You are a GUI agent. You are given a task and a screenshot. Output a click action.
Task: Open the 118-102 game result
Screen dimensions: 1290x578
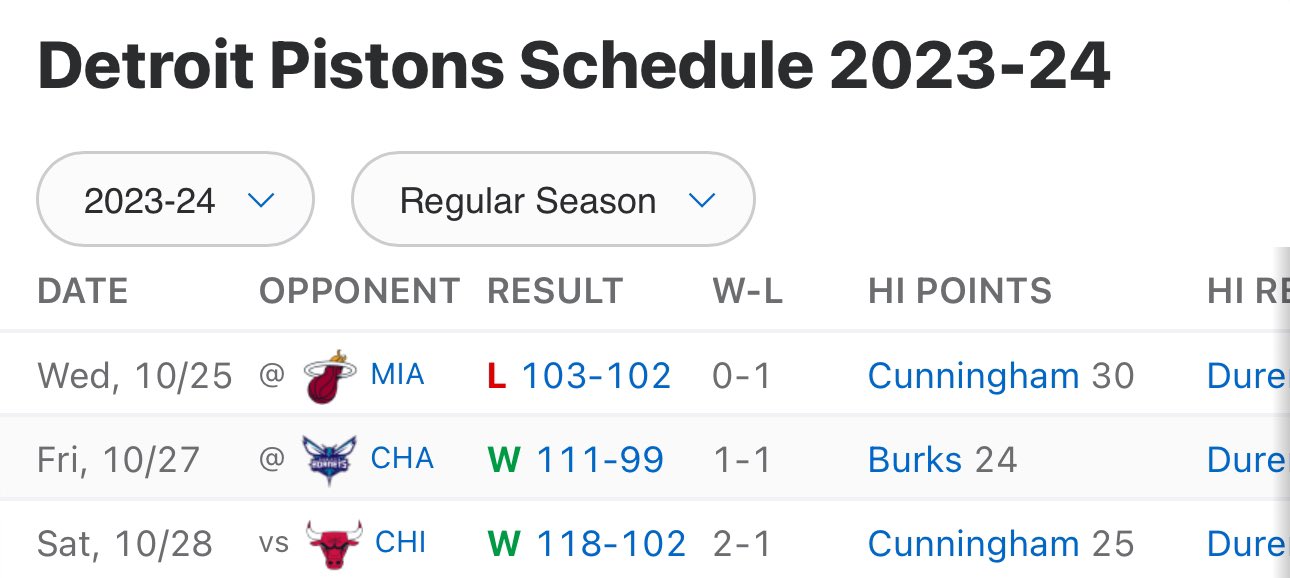(x=611, y=544)
